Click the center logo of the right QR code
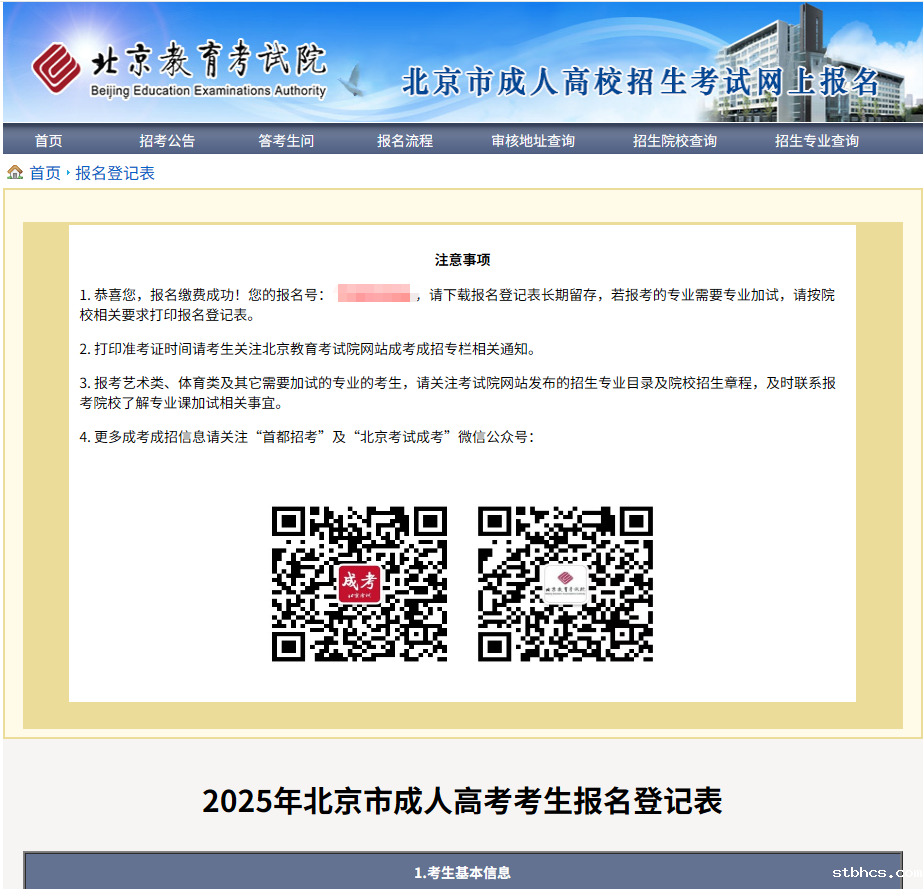The image size is (923, 889). (565, 583)
